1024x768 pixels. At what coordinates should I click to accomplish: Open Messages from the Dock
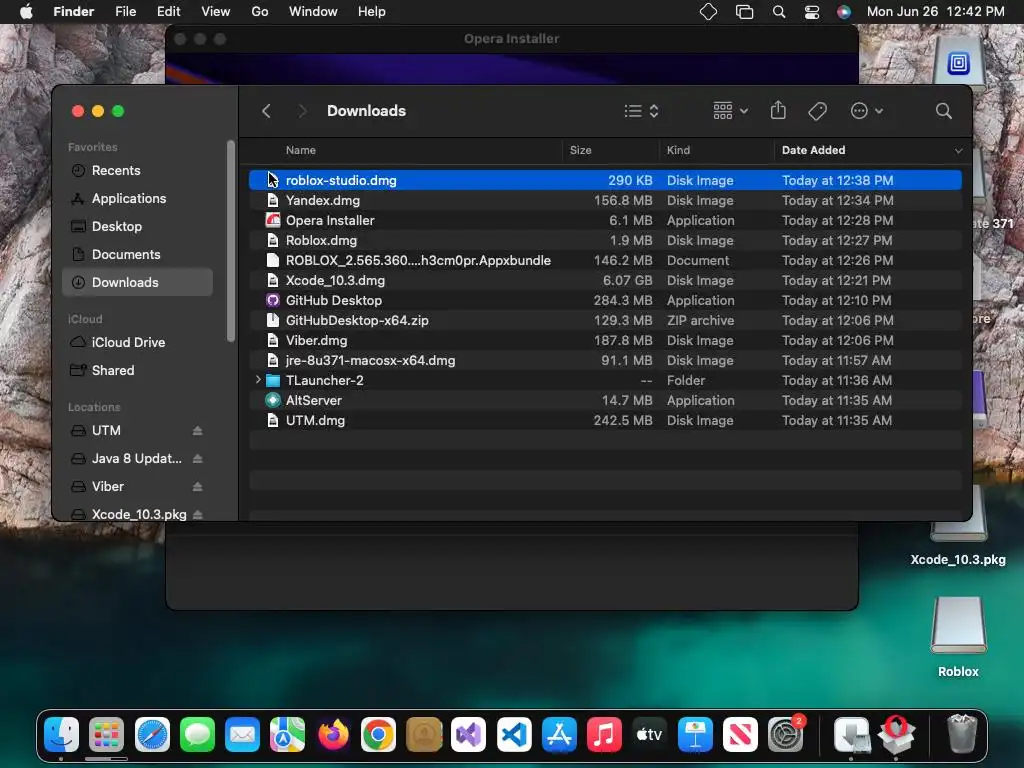(x=197, y=735)
